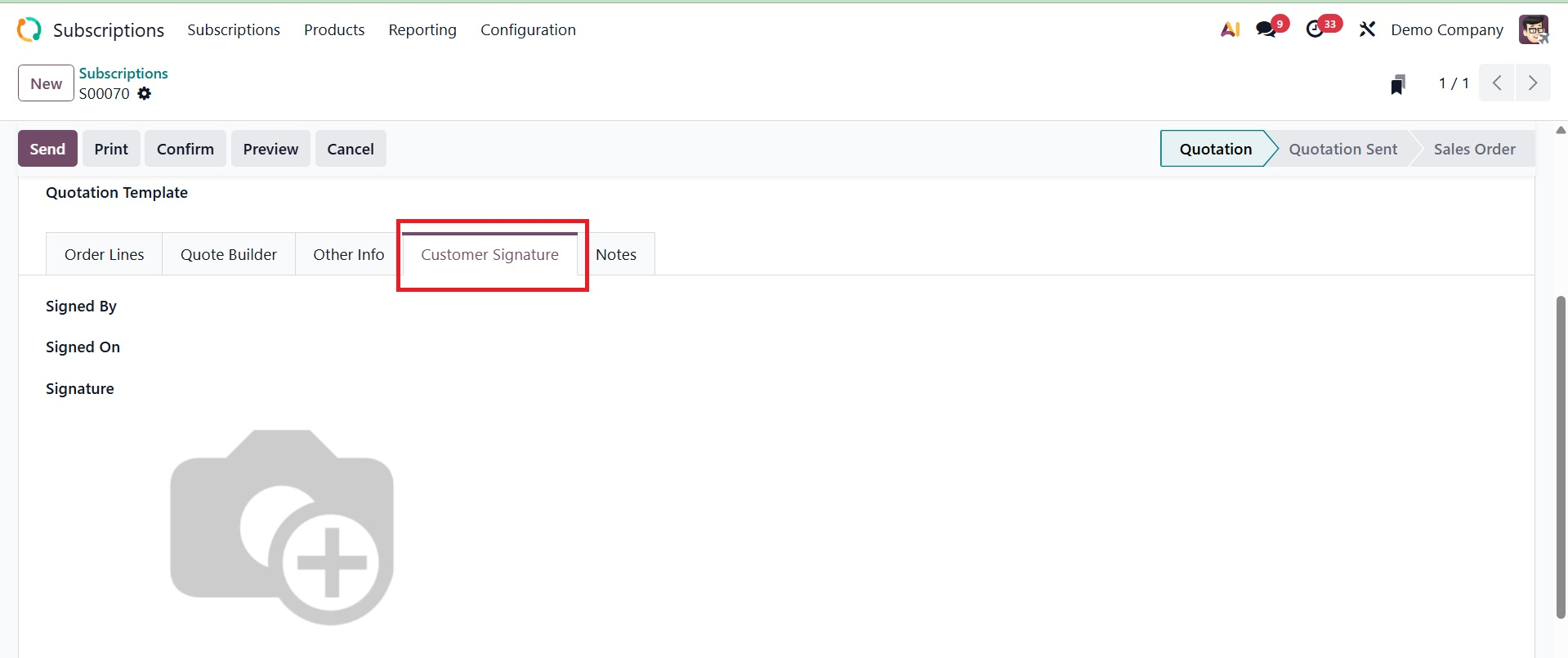Click the Preview button
1568x658 pixels.
[x=270, y=149]
